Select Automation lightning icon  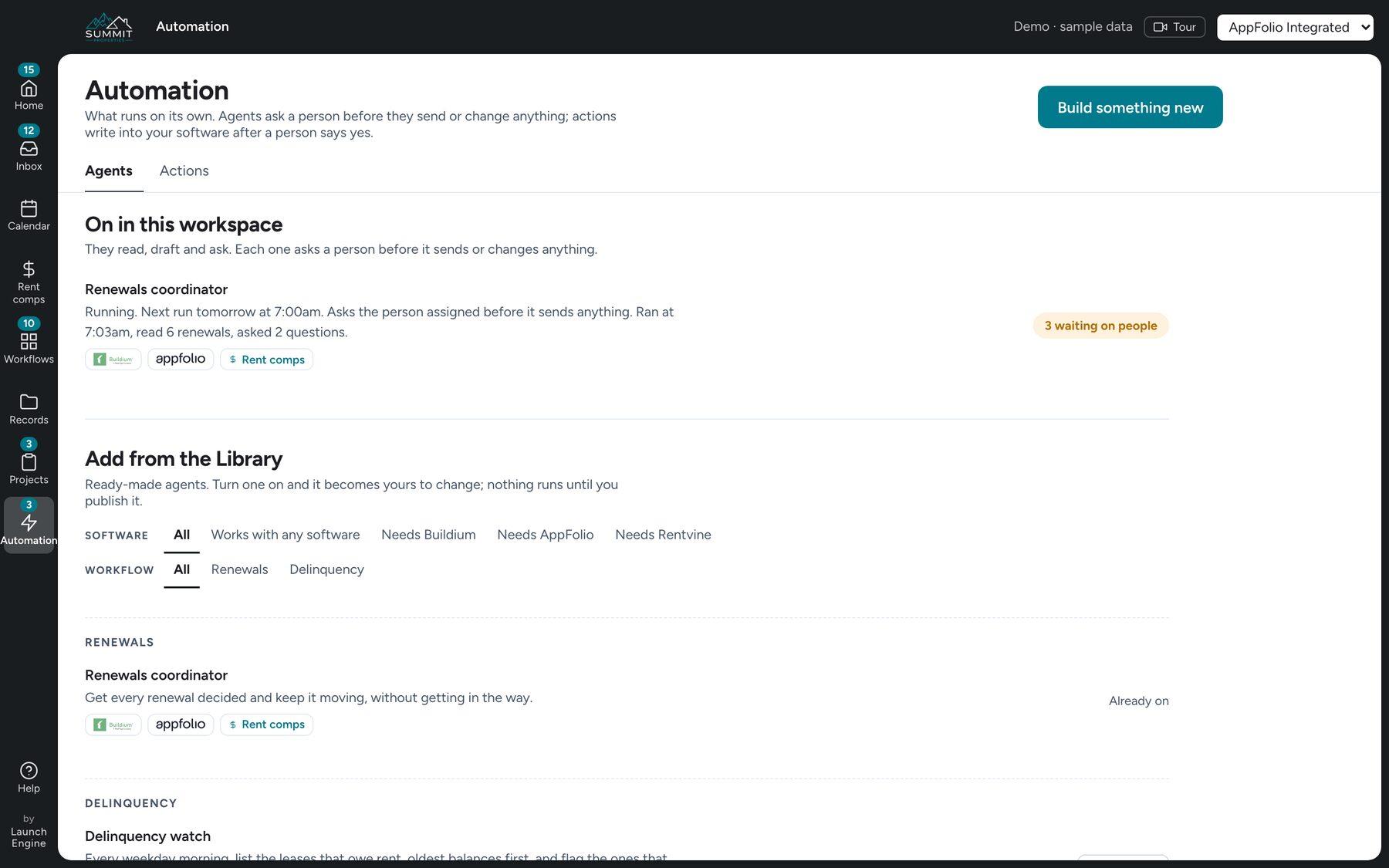point(29,525)
